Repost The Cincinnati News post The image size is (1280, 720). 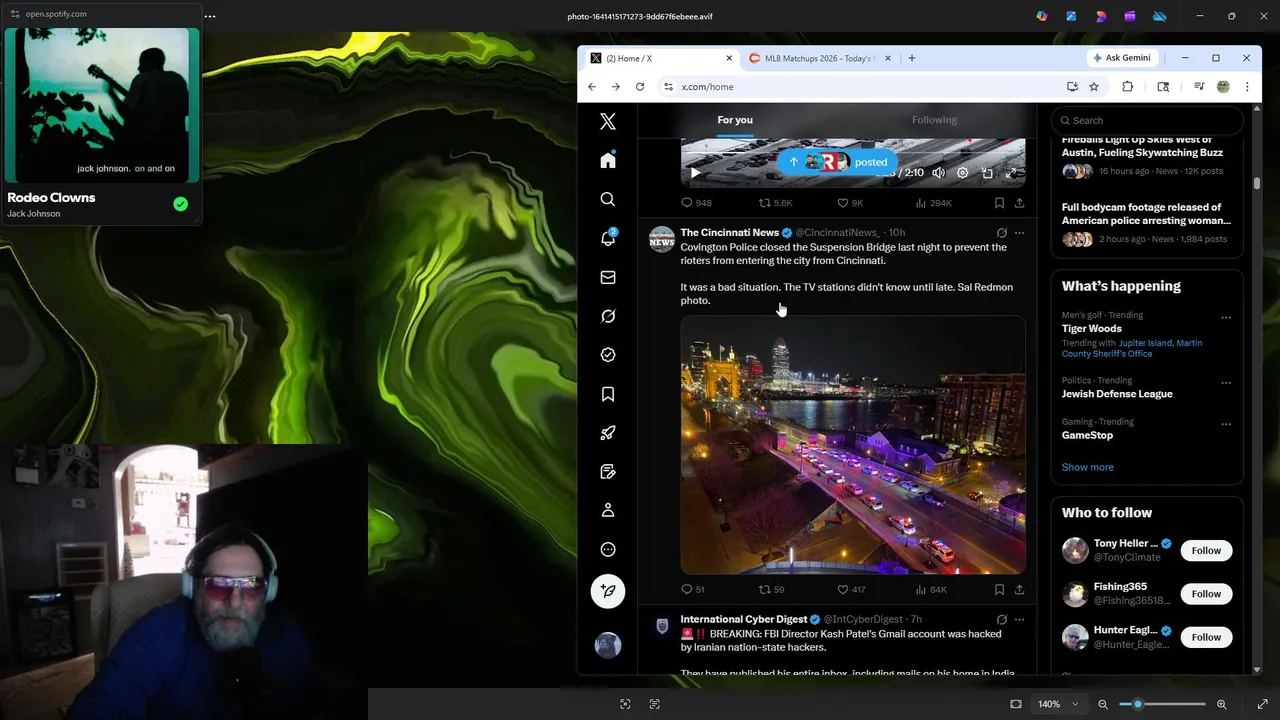[x=765, y=590]
